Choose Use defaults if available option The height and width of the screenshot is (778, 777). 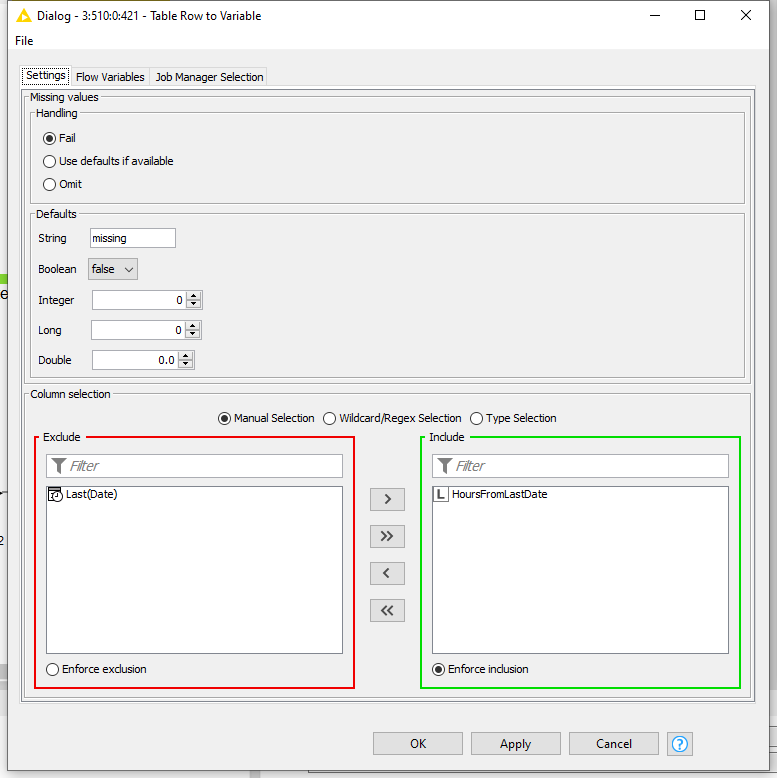pyautogui.click(x=49, y=161)
